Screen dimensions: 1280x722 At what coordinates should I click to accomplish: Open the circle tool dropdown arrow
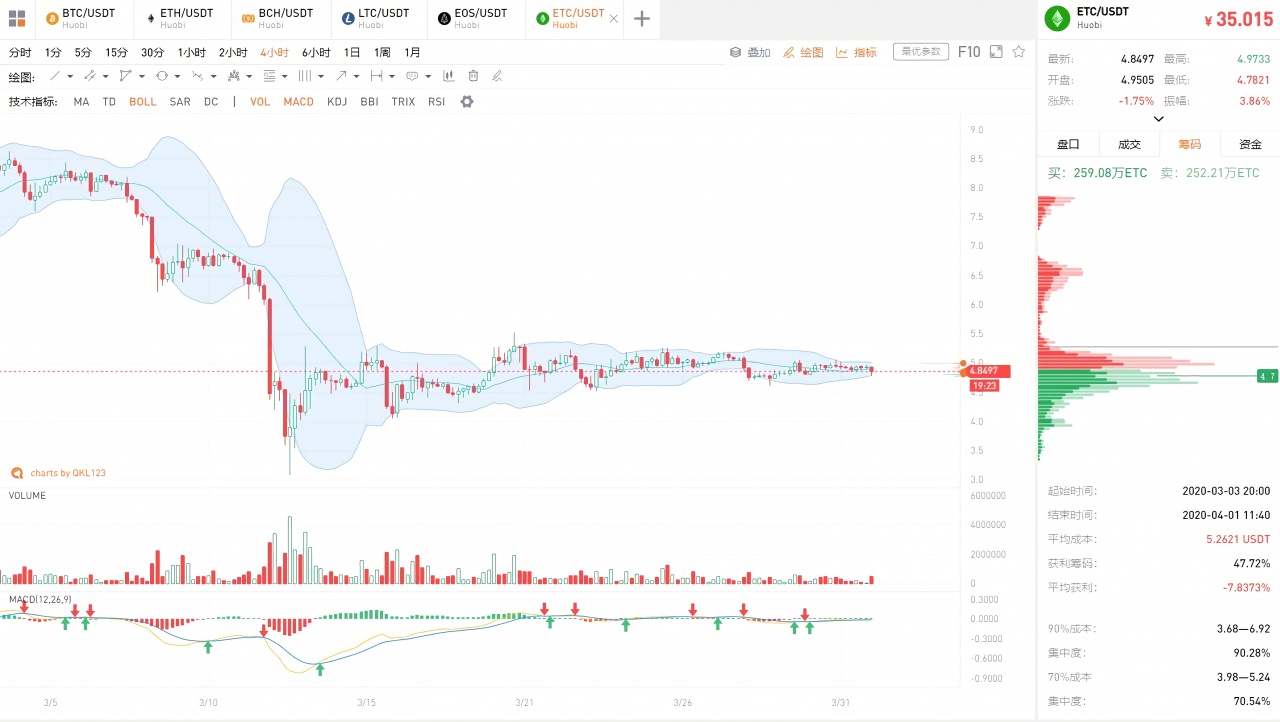[177, 76]
